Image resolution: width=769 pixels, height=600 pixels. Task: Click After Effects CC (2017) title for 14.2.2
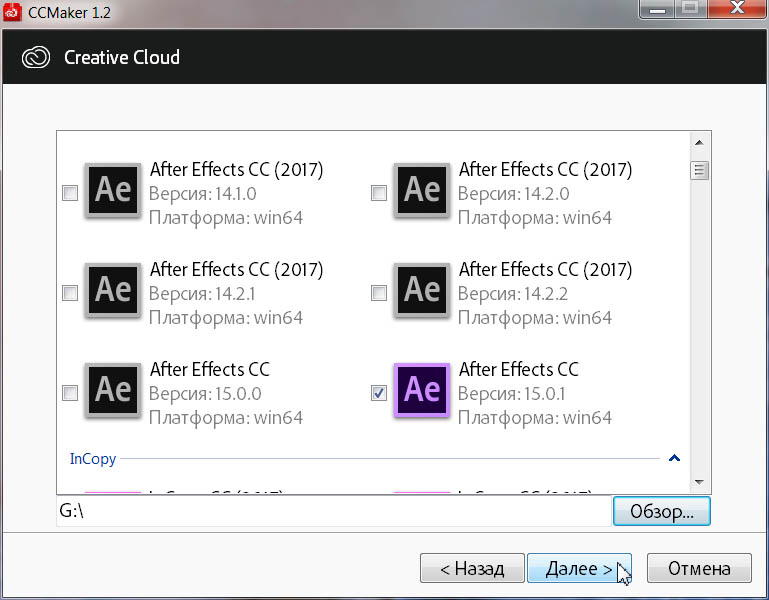545,269
